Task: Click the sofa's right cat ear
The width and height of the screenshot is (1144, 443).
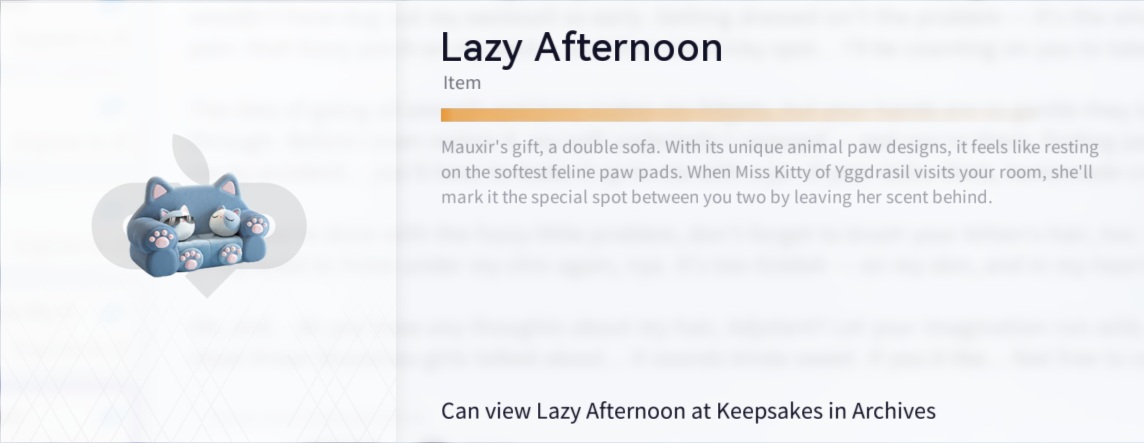Action: coord(229,185)
